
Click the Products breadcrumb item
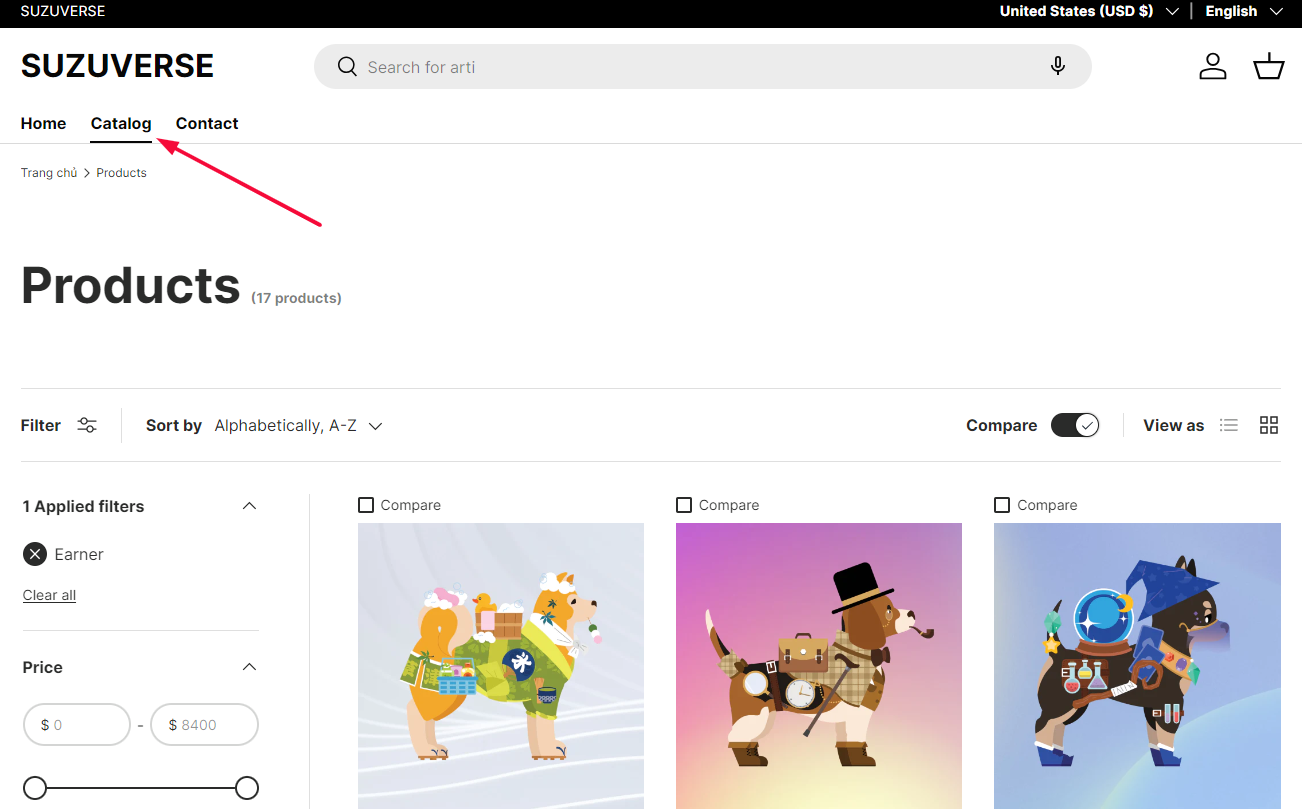tap(121, 173)
